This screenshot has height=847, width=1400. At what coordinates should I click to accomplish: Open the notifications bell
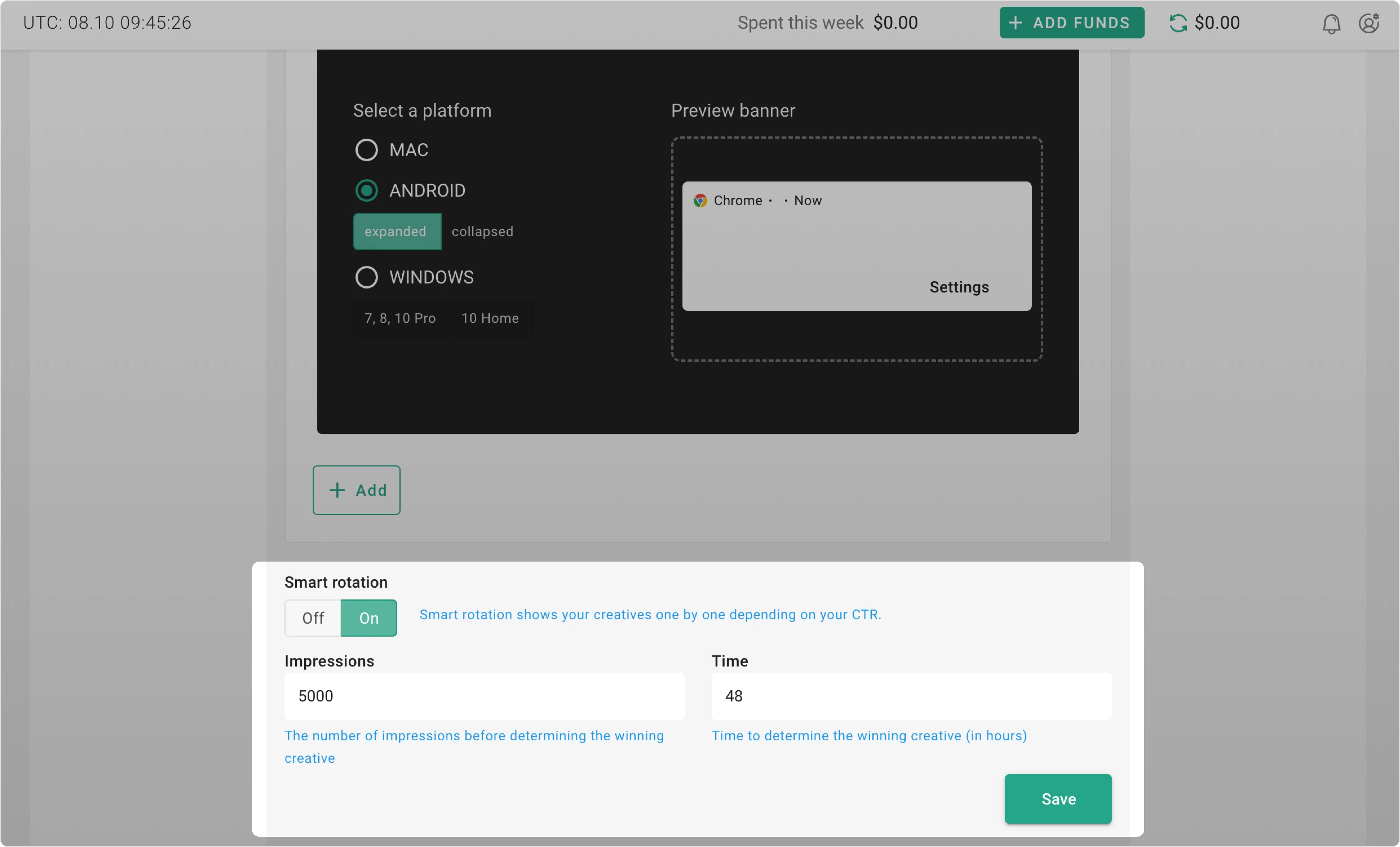click(x=1331, y=23)
